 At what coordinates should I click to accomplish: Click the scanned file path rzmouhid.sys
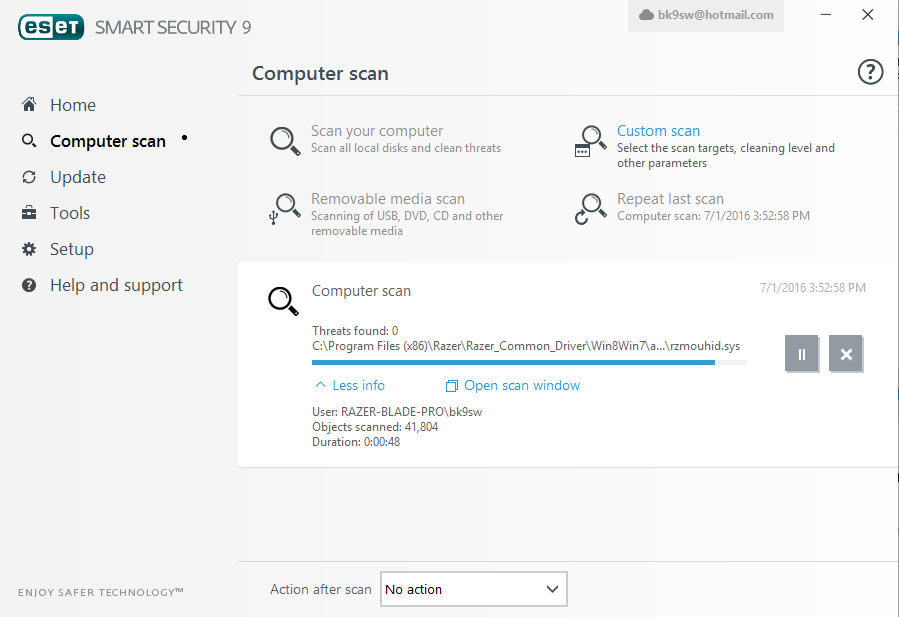(x=526, y=346)
